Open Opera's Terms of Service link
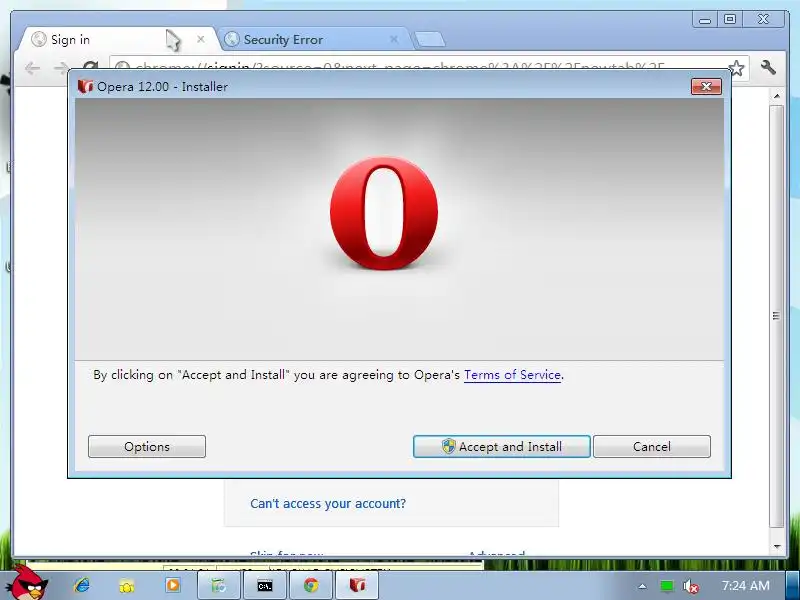 [x=512, y=375]
